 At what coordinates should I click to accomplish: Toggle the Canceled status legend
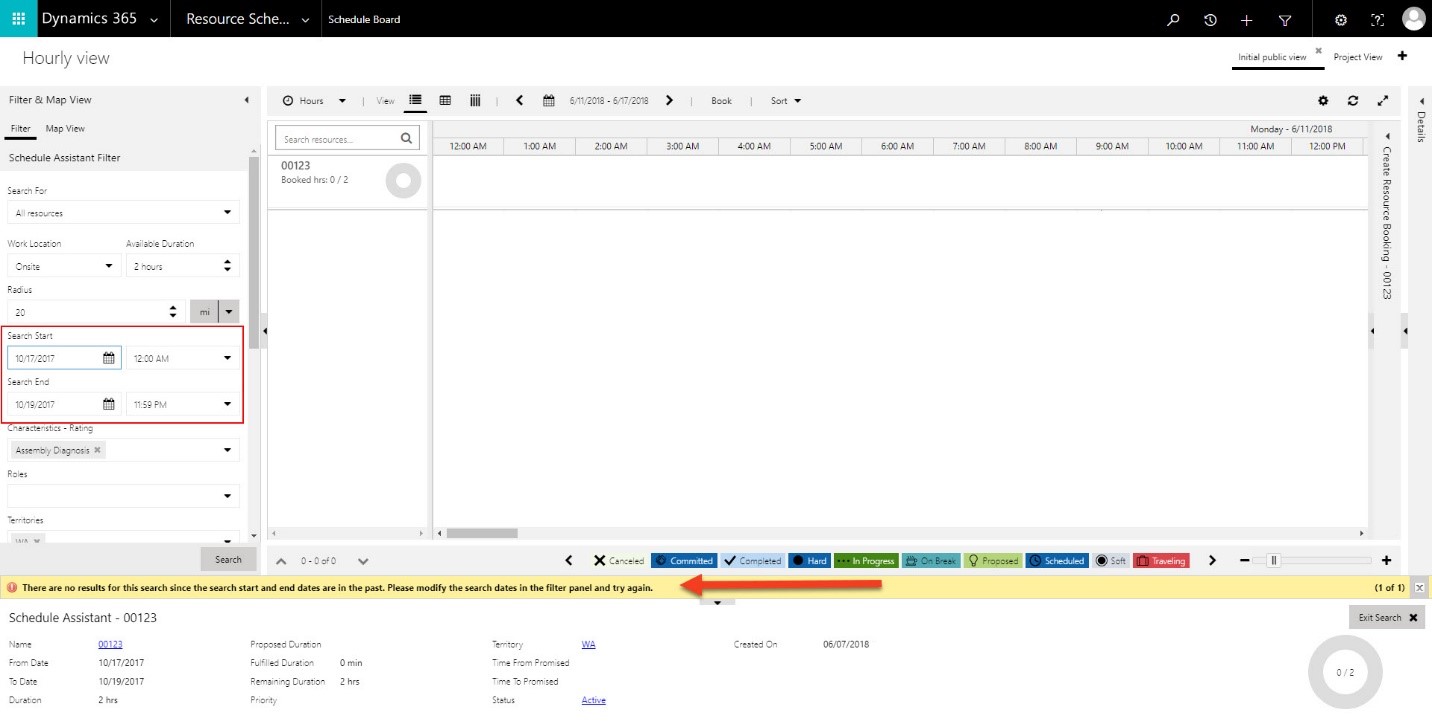[x=619, y=561]
